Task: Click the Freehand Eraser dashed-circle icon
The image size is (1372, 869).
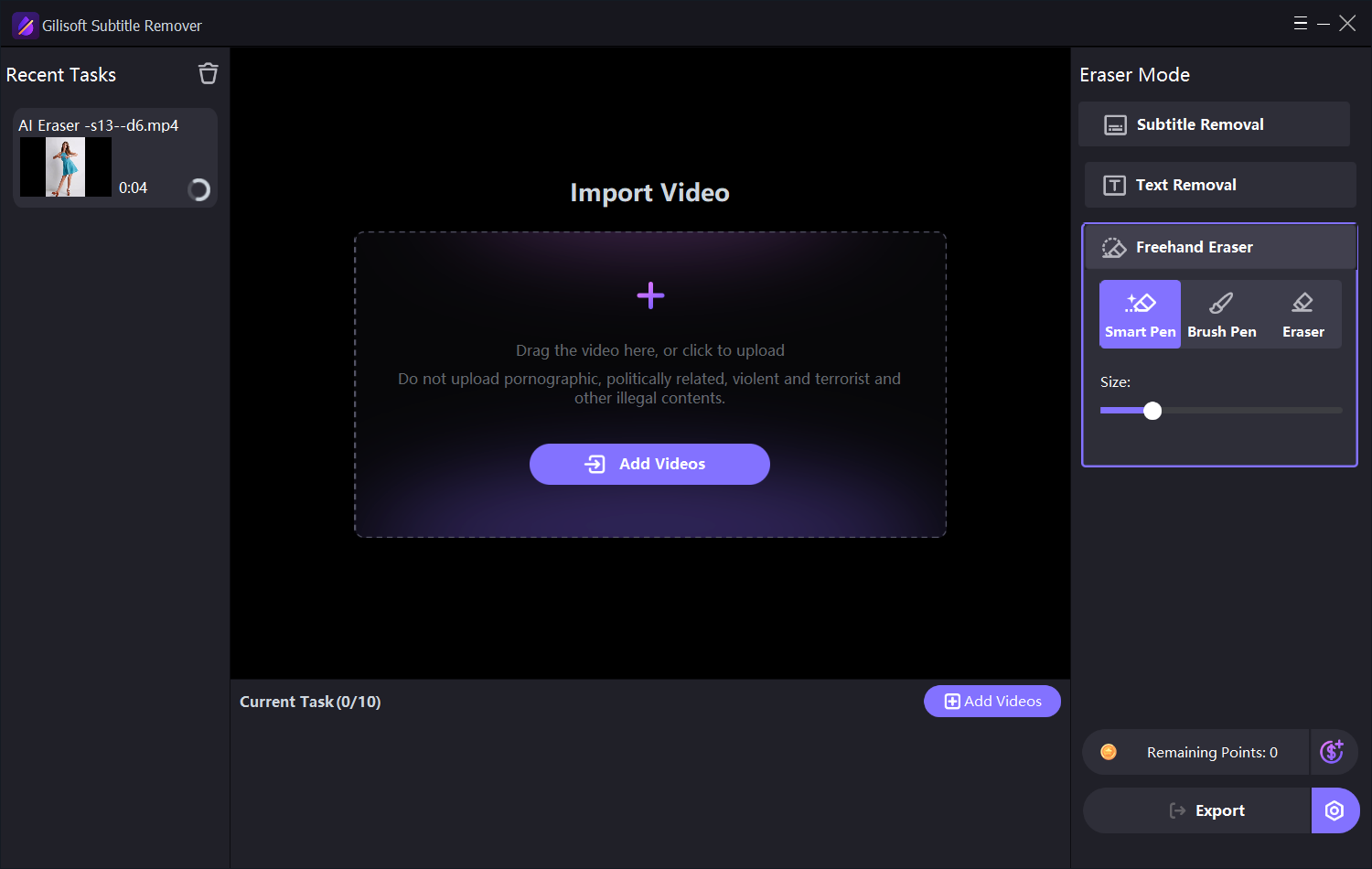Action: click(1114, 248)
